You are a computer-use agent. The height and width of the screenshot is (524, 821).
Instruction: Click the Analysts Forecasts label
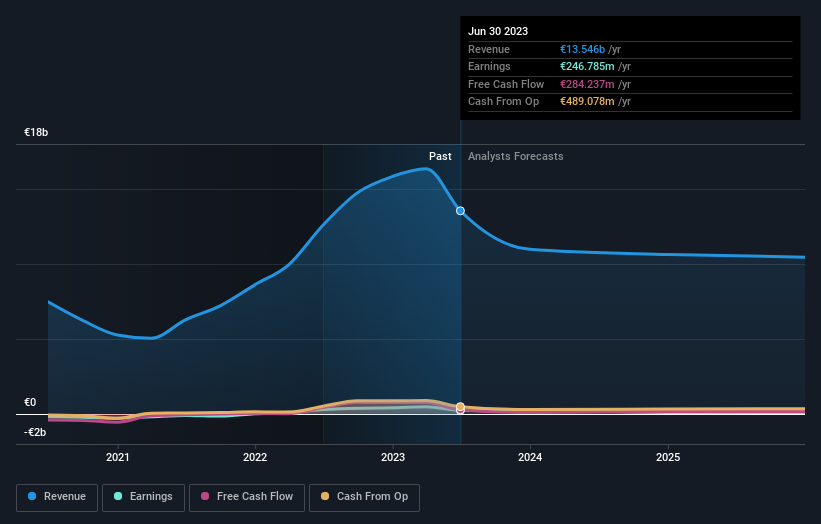(x=516, y=157)
